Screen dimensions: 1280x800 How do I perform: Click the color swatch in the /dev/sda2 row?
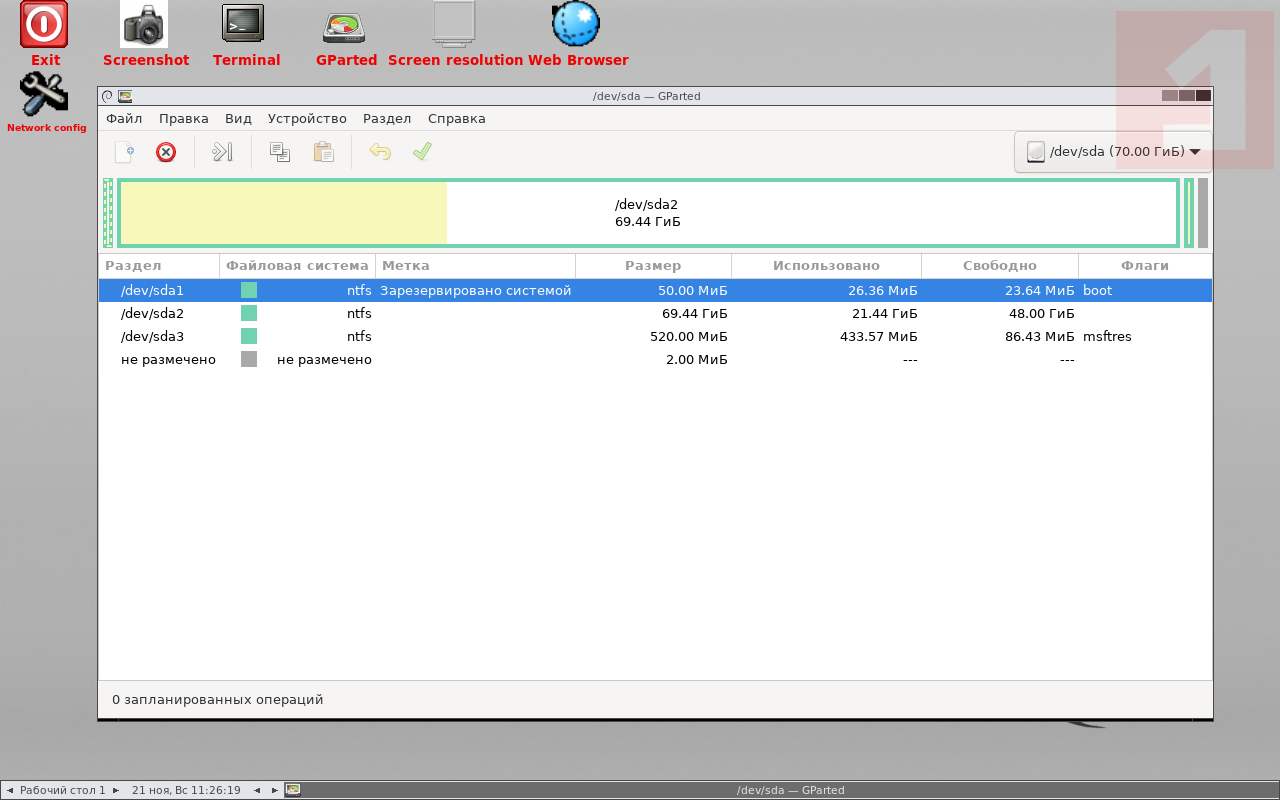[x=249, y=313]
